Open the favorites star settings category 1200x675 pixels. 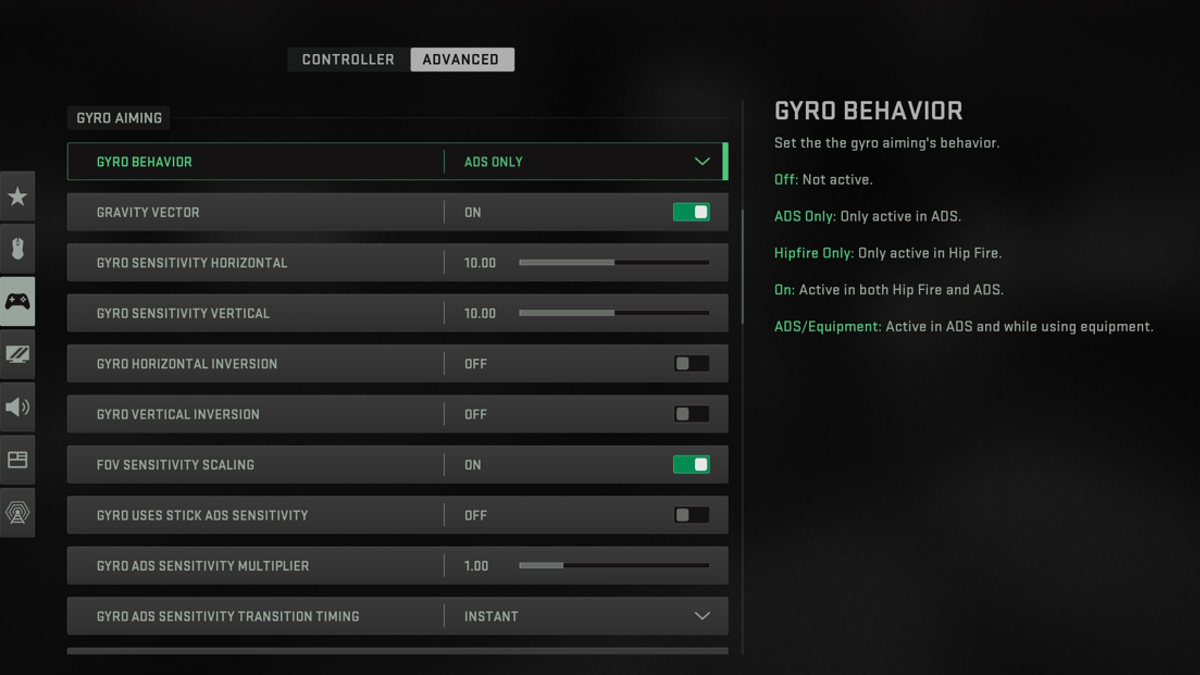coord(18,196)
